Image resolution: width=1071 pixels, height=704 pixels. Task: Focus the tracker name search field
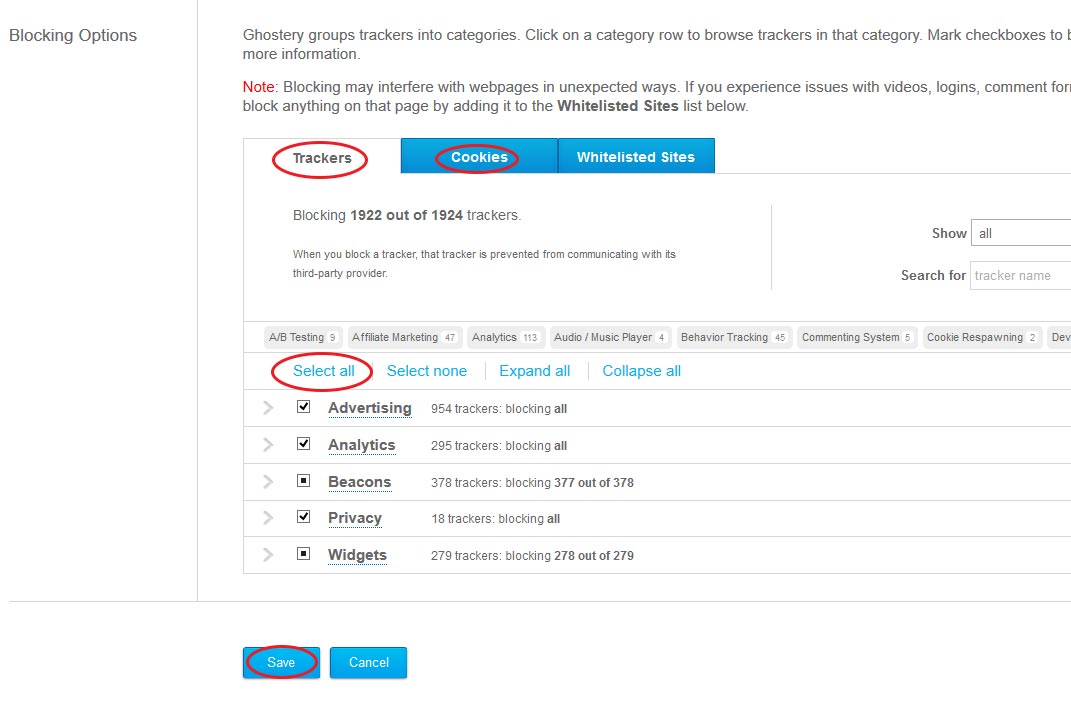(x=1020, y=275)
